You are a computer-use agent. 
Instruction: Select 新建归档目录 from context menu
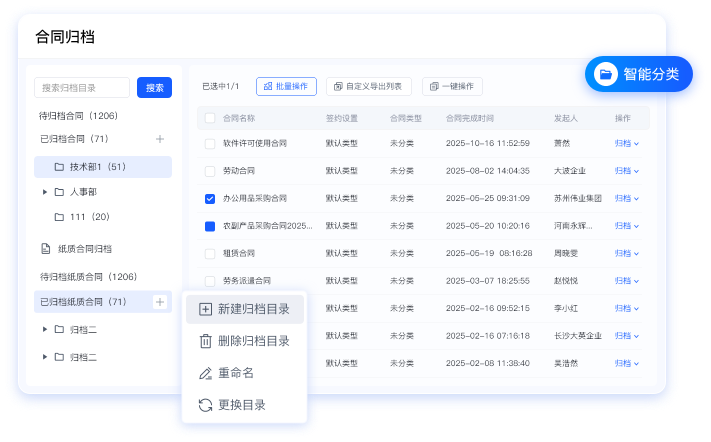tap(253, 309)
